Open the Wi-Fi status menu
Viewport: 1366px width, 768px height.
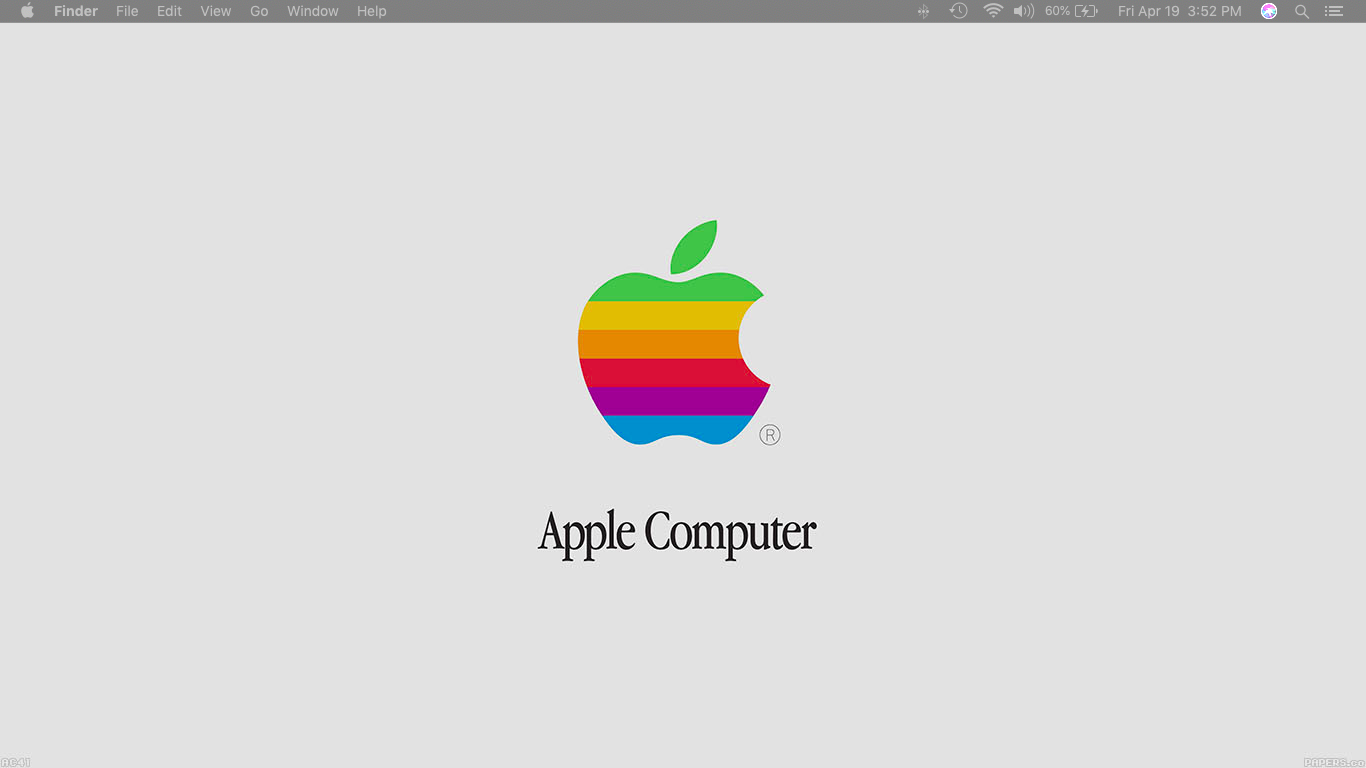(x=993, y=11)
